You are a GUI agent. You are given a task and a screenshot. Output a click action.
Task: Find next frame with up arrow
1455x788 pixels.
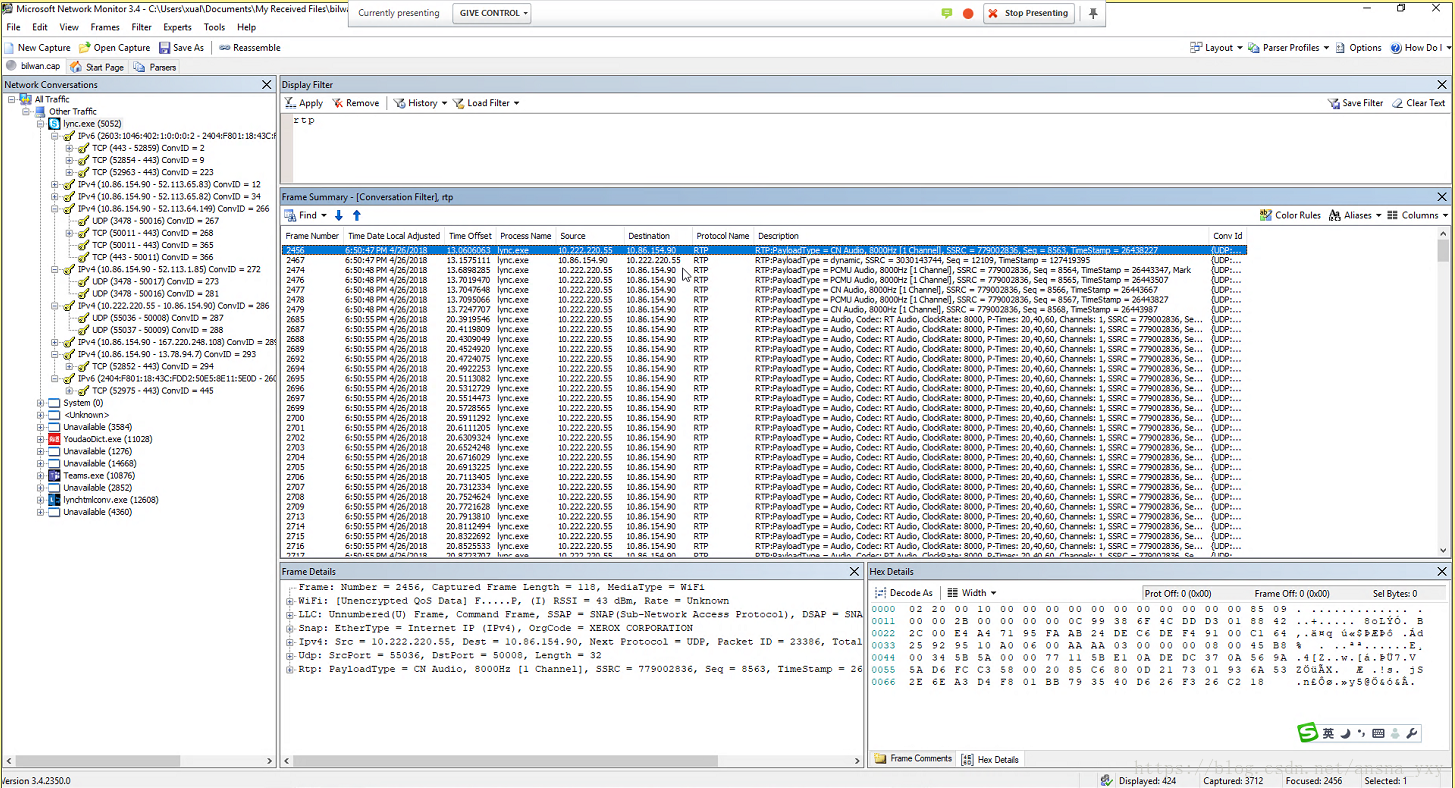tap(356, 215)
